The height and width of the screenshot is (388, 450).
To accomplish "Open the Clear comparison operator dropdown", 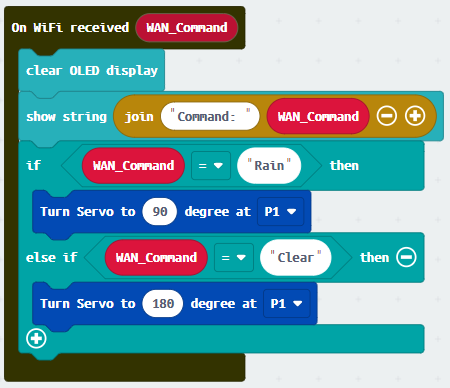I will point(234,258).
